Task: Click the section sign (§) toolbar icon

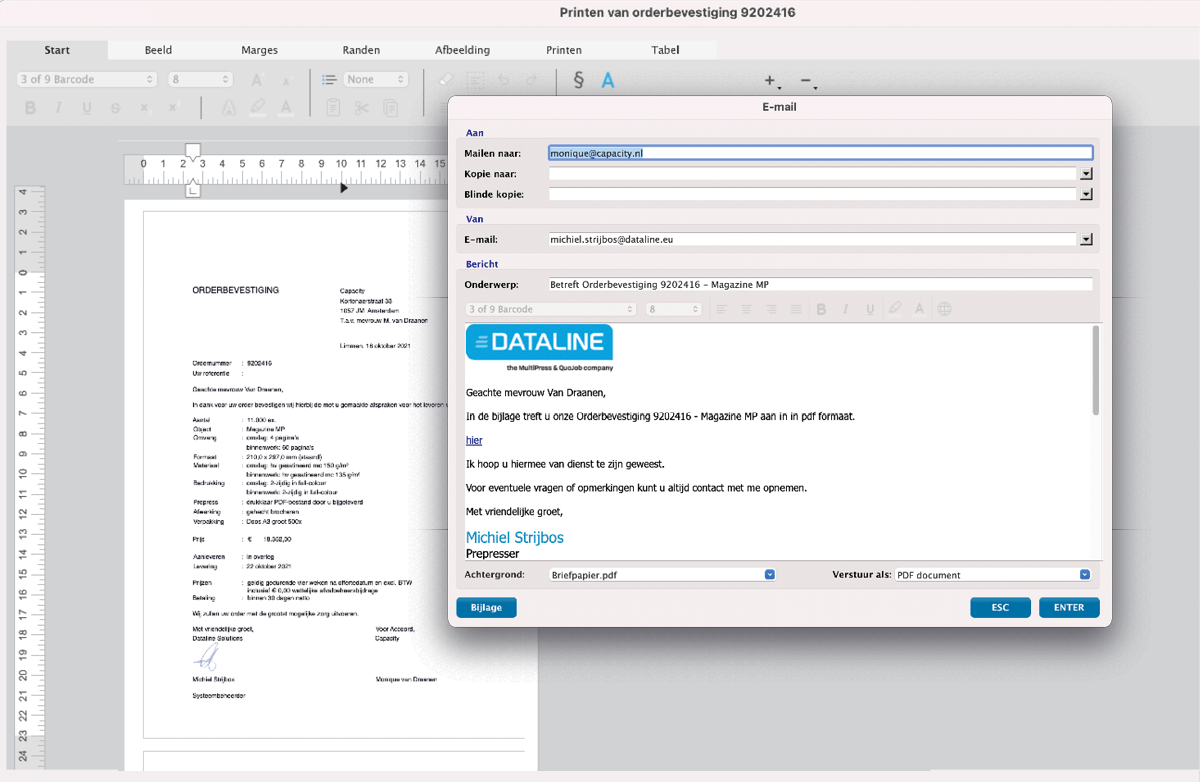Action: pos(578,80)
